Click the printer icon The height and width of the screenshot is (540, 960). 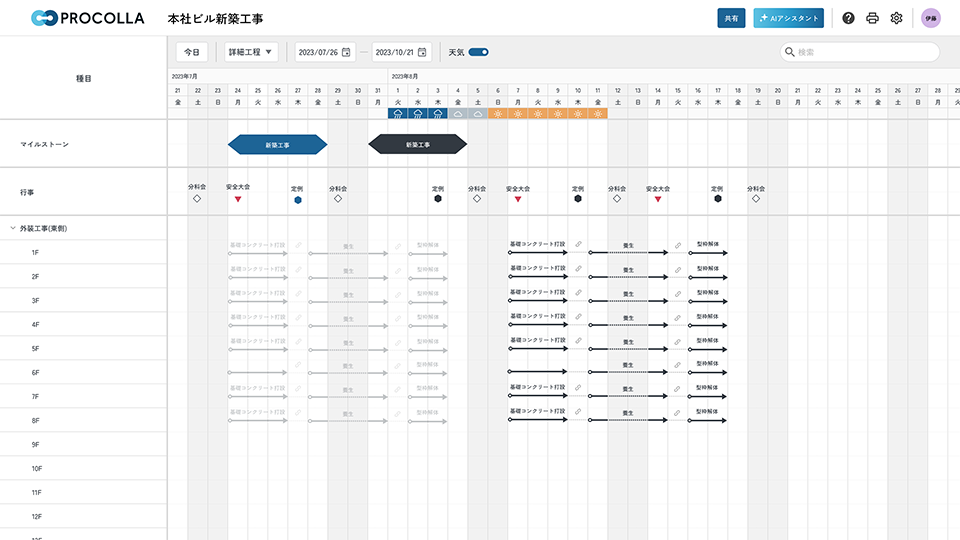(x=872, y=18)
